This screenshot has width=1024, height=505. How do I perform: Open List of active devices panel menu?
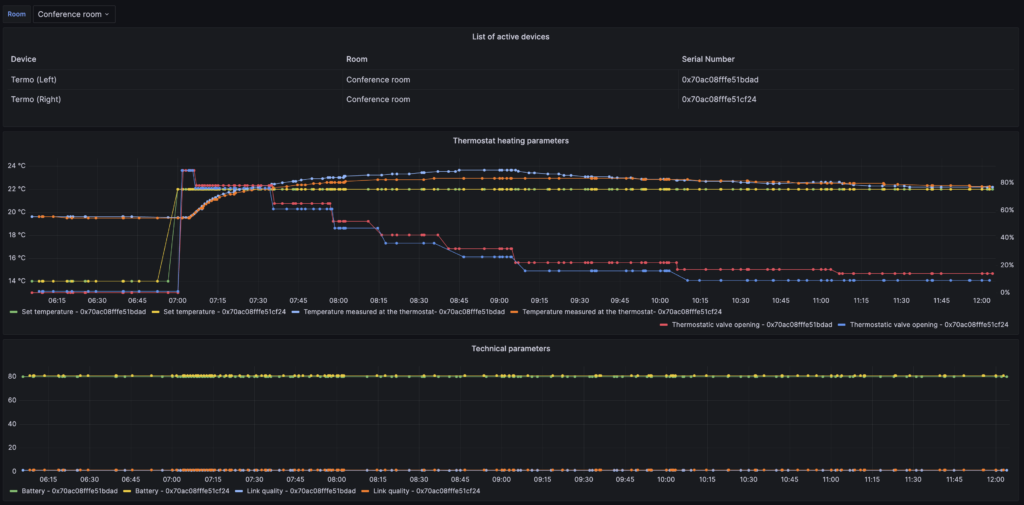pyautogui.click(x=511, y=37)
